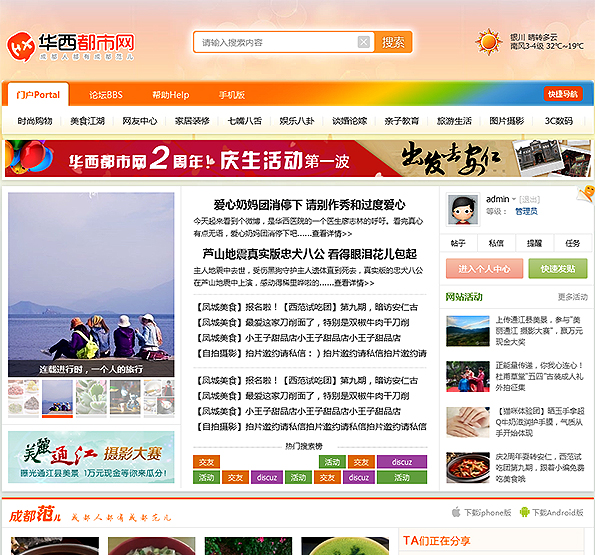Open the 帮助Help tab
This screenshot has width=595, height=555.
pos(171,95)
